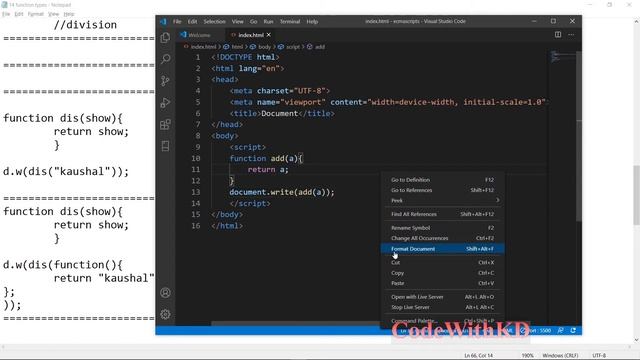Open the Format menu in Notepad
640x360 pixels.
click(x=36, y=14)
